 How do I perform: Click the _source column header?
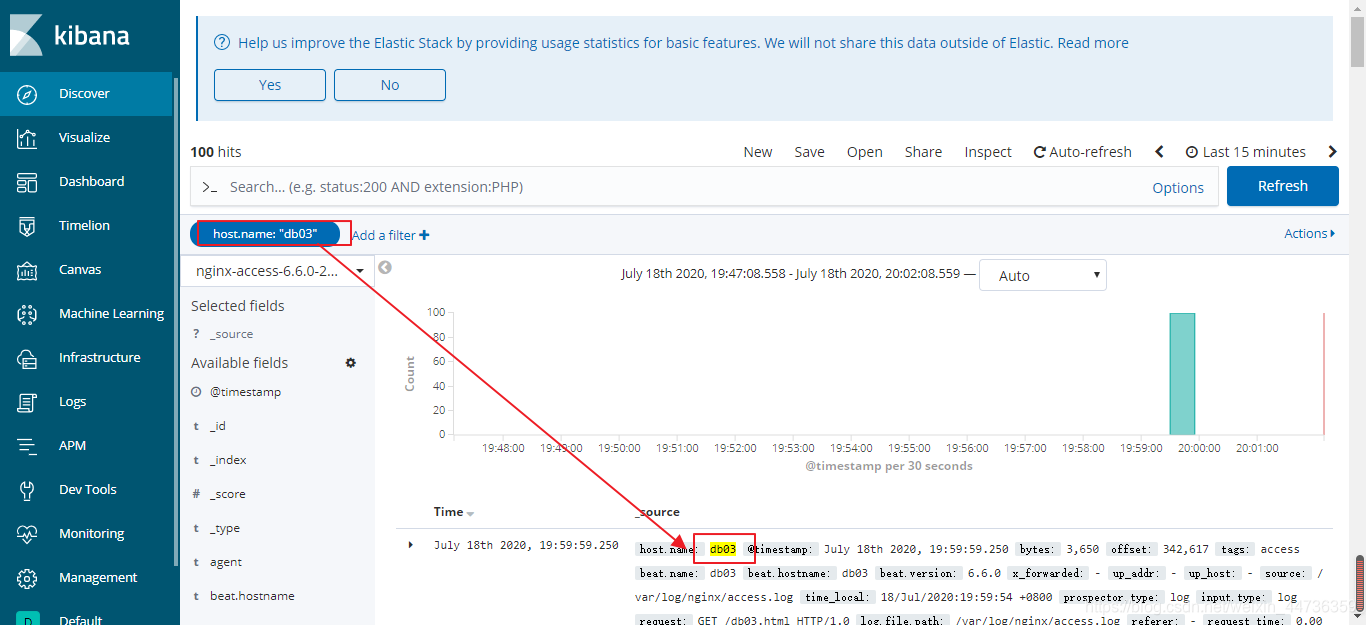point(658,512)
